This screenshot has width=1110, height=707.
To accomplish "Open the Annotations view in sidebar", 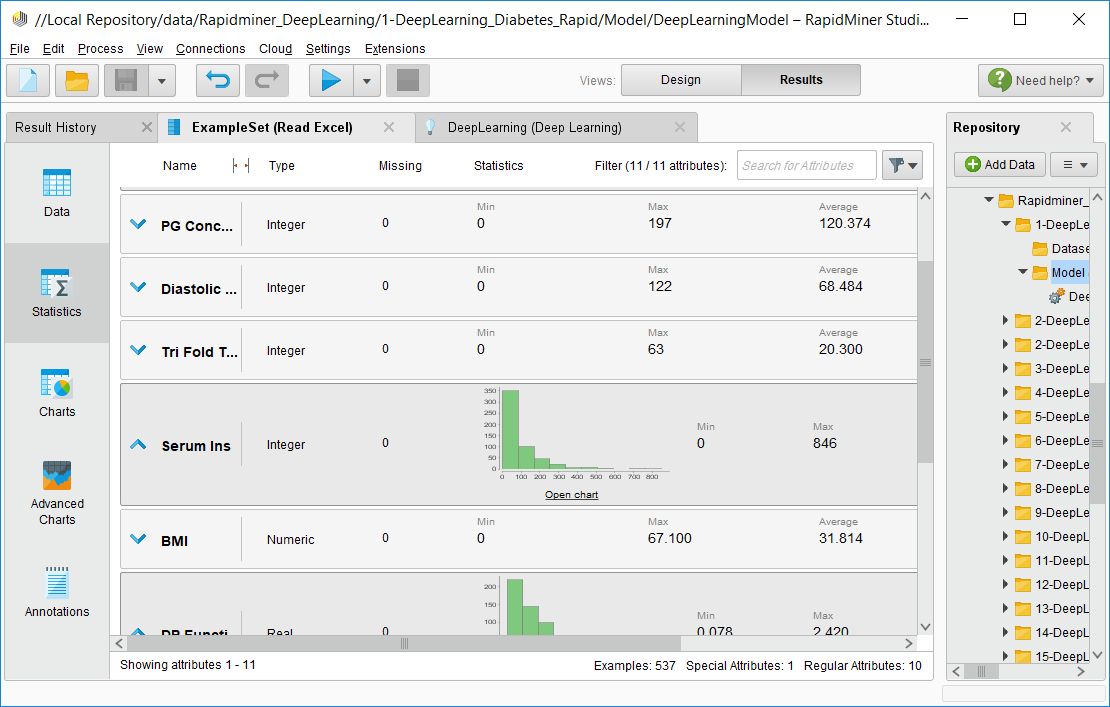I will coord(57,592).
